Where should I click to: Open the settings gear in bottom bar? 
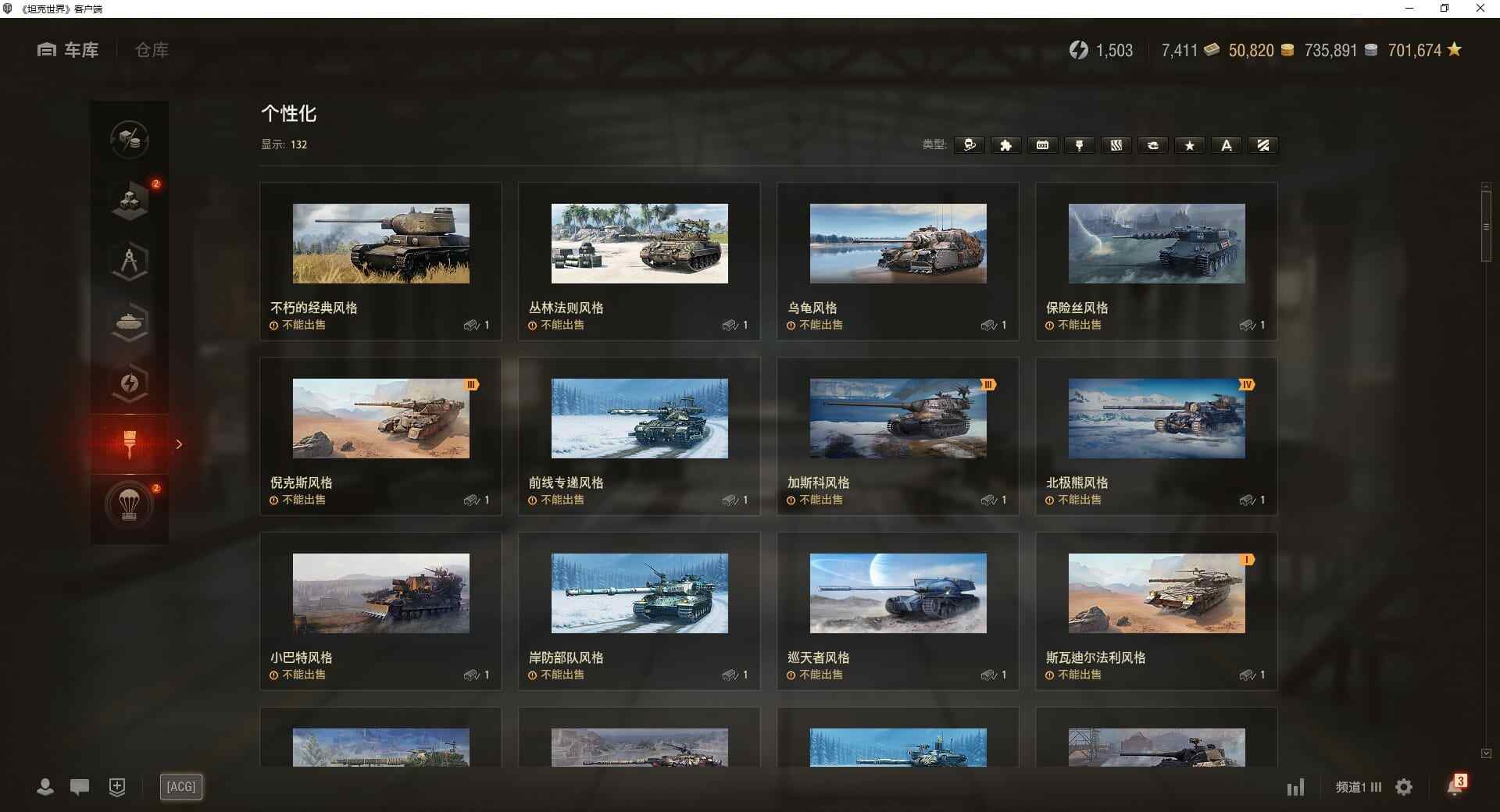pos(1404,787)
